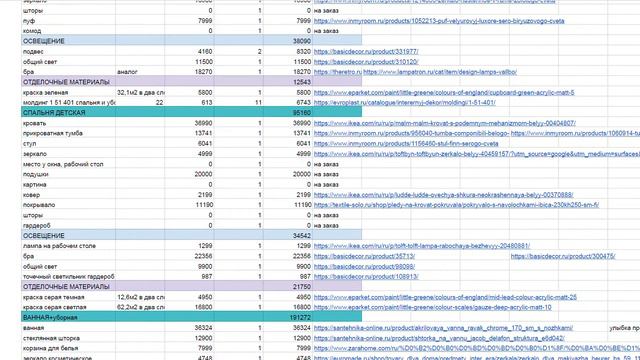Select the 'ковер' item cell

tap(68, 195)
